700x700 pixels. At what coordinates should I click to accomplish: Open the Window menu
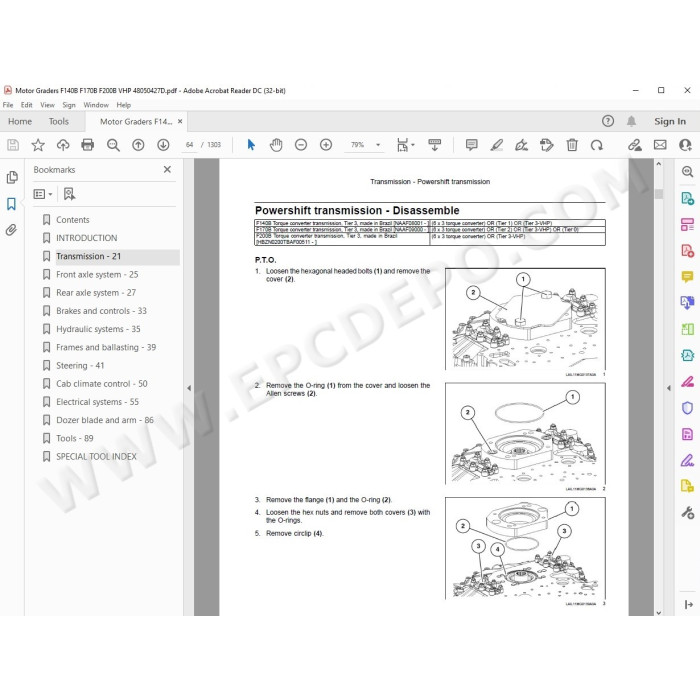96,105
